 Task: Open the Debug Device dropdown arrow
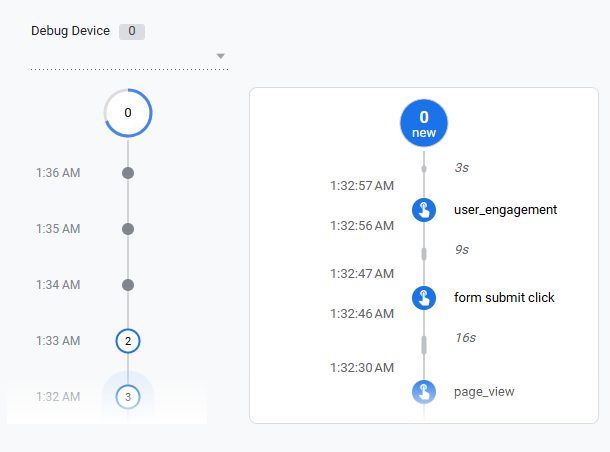(x=221, y=56)
